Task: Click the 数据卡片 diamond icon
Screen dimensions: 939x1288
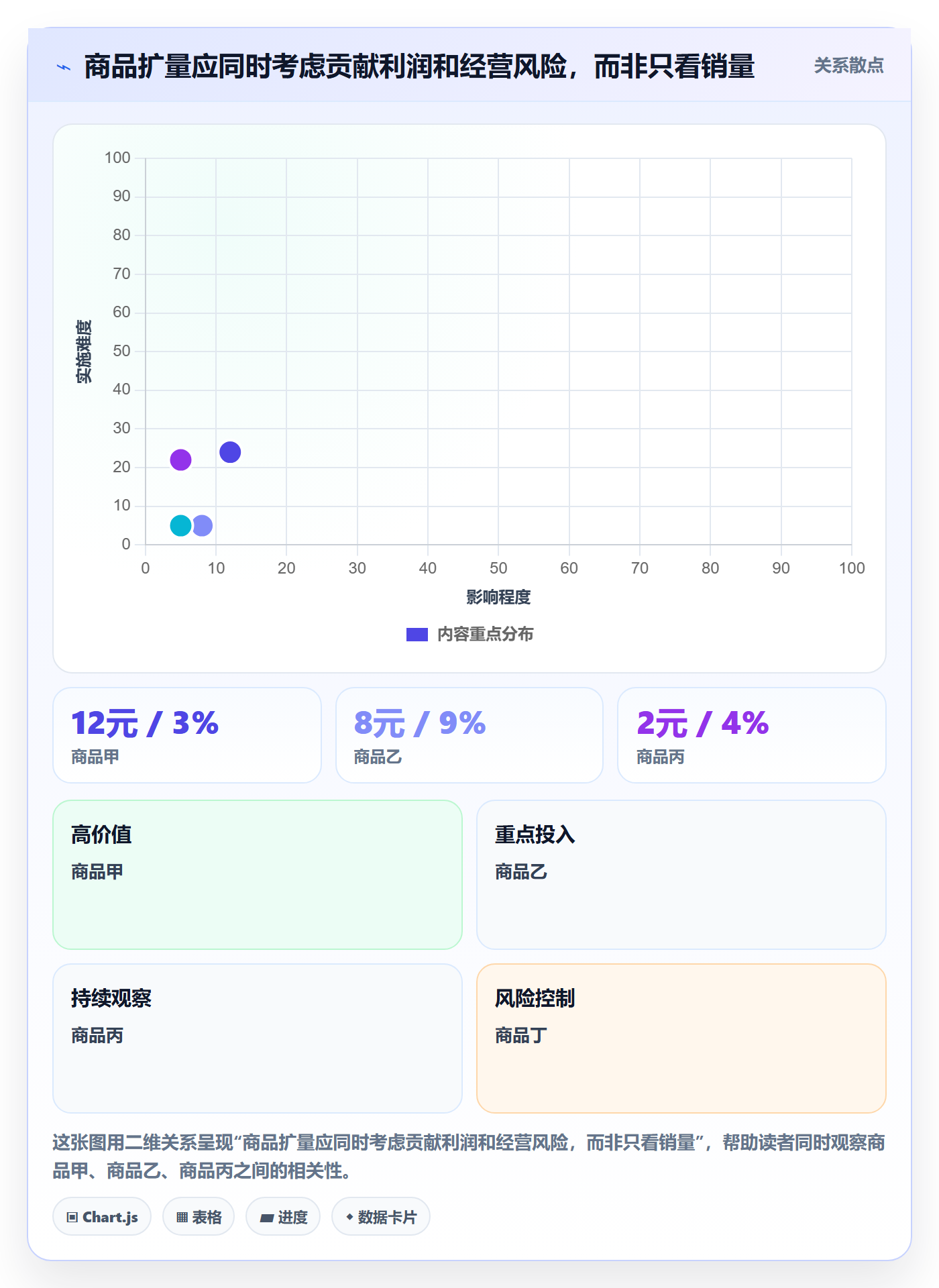Action: click(349, 1217)
